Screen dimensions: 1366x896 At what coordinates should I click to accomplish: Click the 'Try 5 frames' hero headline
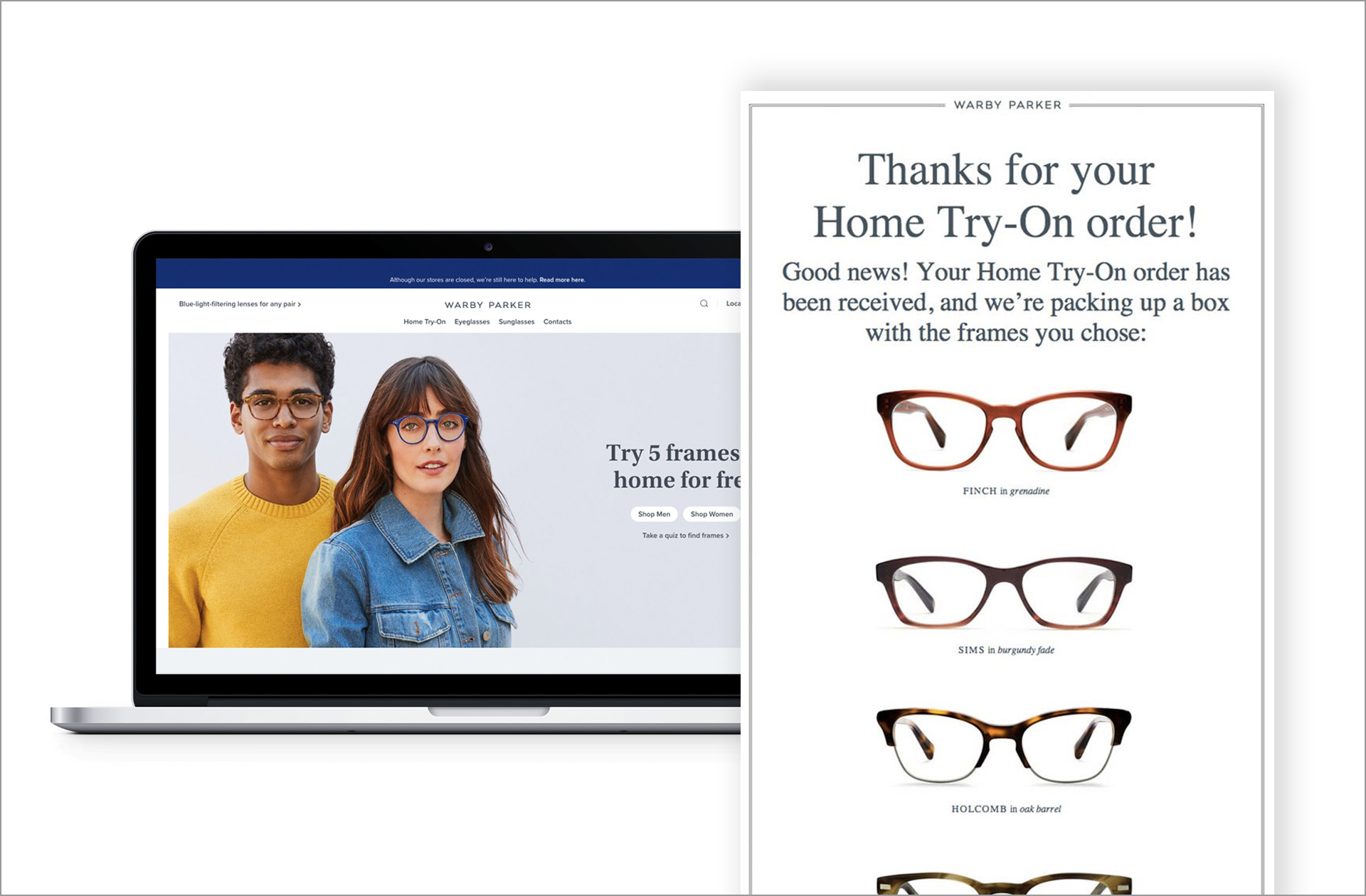click(673, 466)
